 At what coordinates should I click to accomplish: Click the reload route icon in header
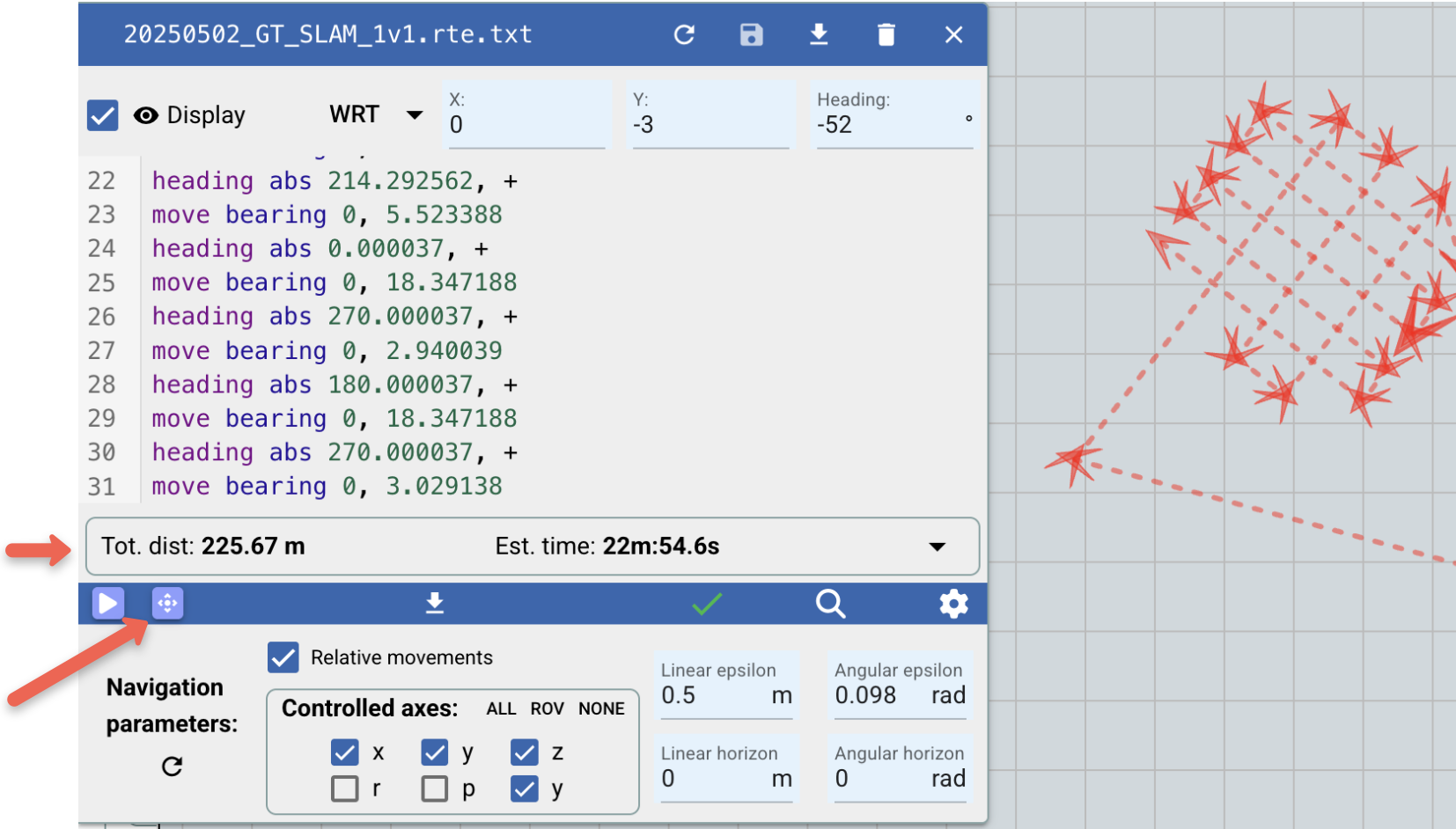click(684, 35)
